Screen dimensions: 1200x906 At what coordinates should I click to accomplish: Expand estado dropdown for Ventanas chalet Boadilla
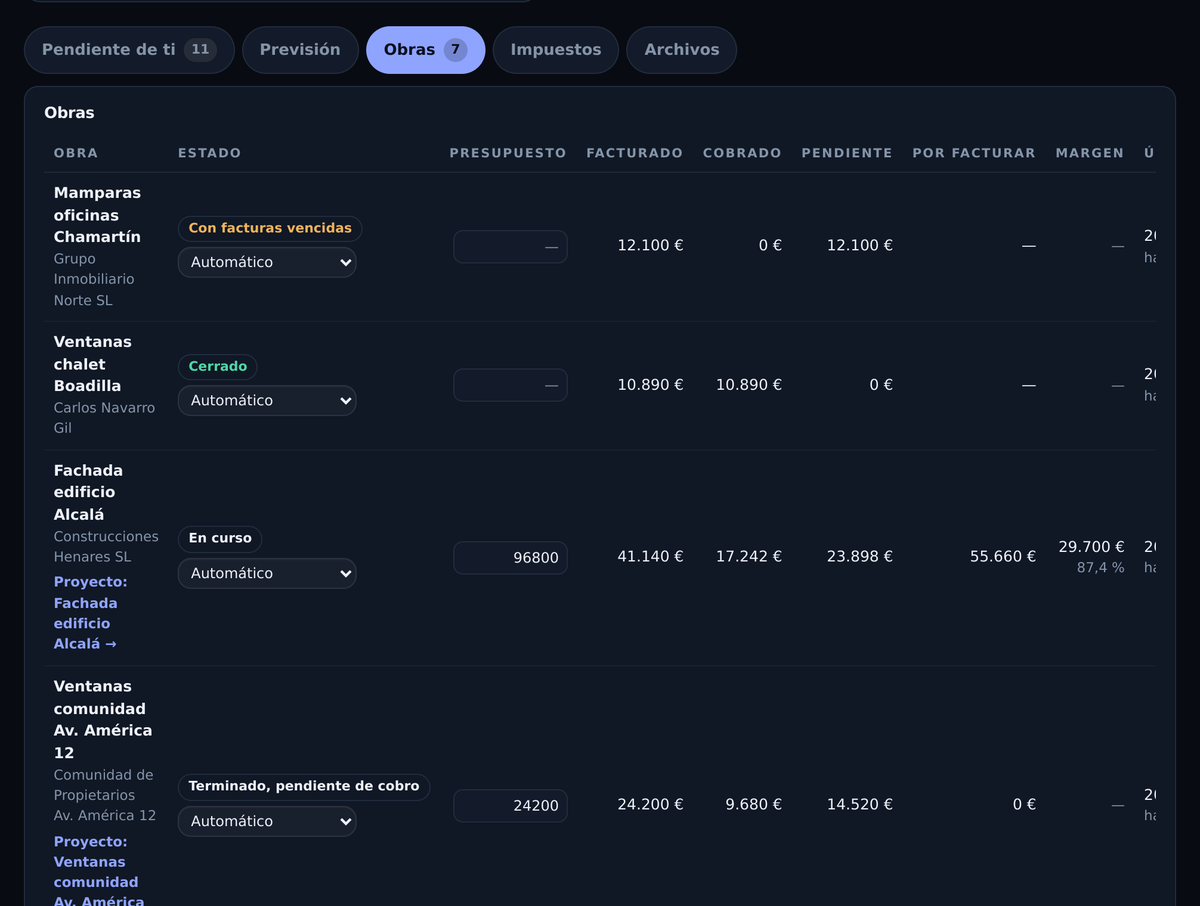coord(267,400)
